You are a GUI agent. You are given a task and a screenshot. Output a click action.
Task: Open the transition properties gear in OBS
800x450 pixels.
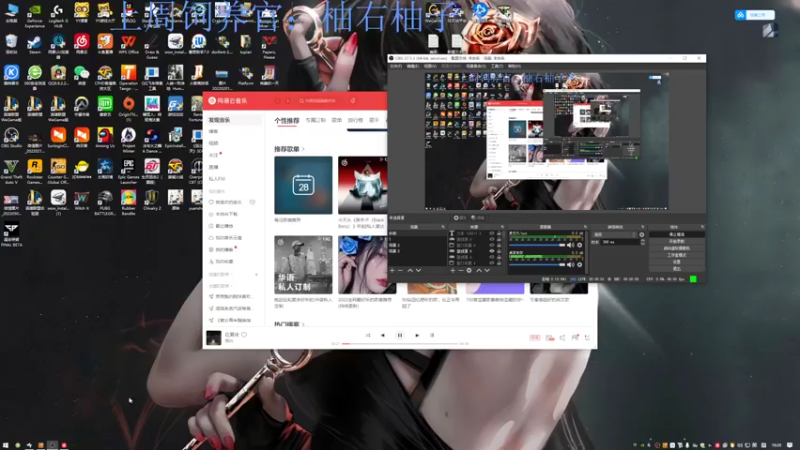[x=642, y=235]
